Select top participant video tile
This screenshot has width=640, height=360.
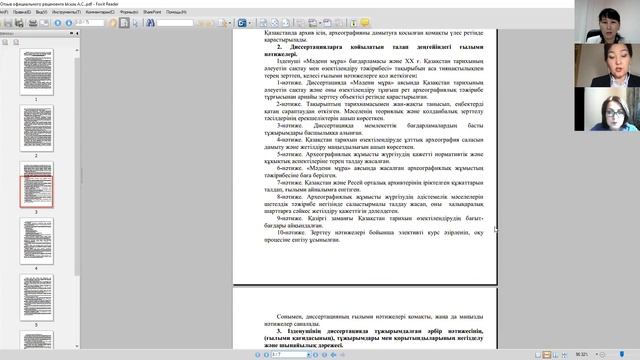coord(607,22)
